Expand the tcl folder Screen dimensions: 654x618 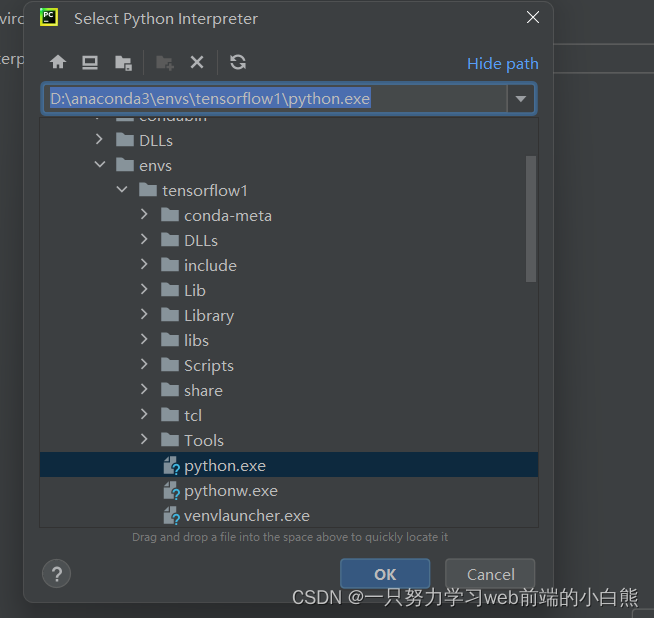tap(144, 415)
